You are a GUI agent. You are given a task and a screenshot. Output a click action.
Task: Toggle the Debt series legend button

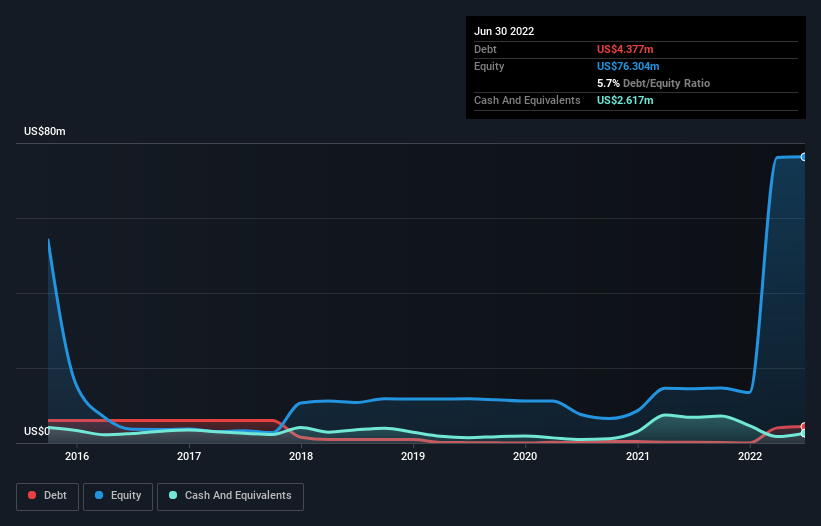(48, 496)
